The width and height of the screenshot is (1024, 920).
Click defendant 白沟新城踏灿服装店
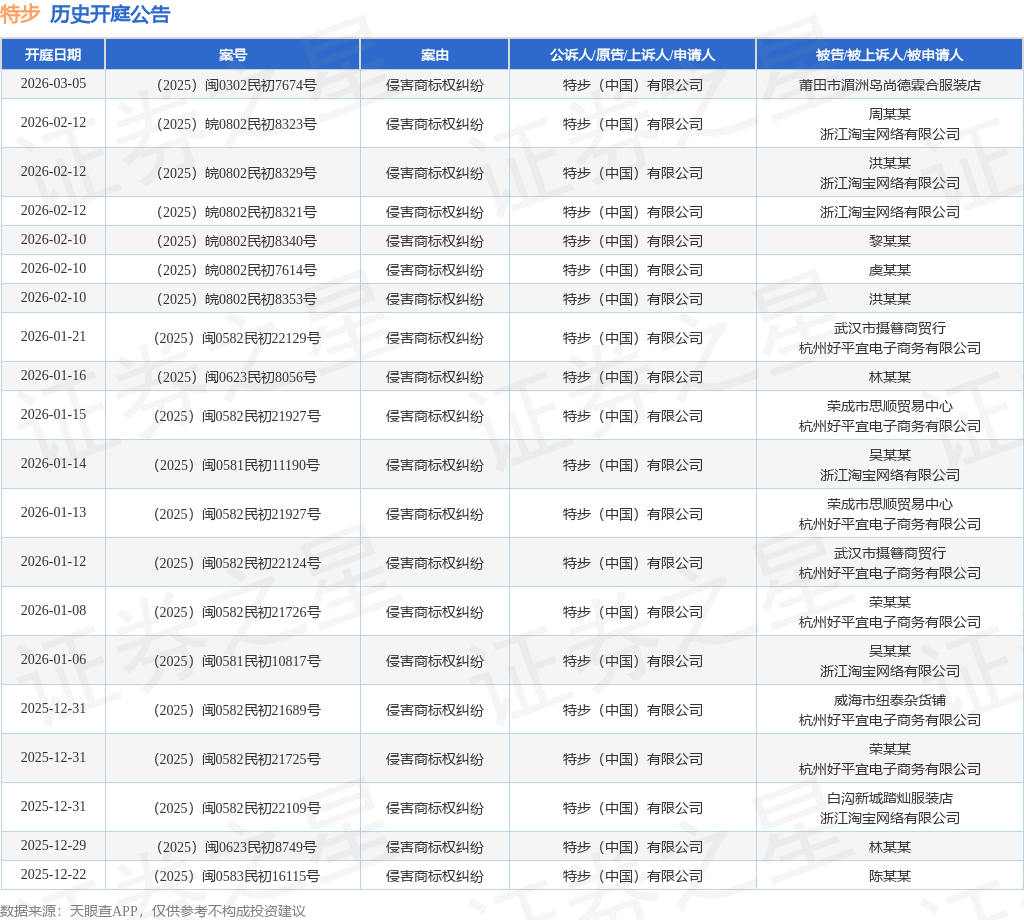(889, 798)
